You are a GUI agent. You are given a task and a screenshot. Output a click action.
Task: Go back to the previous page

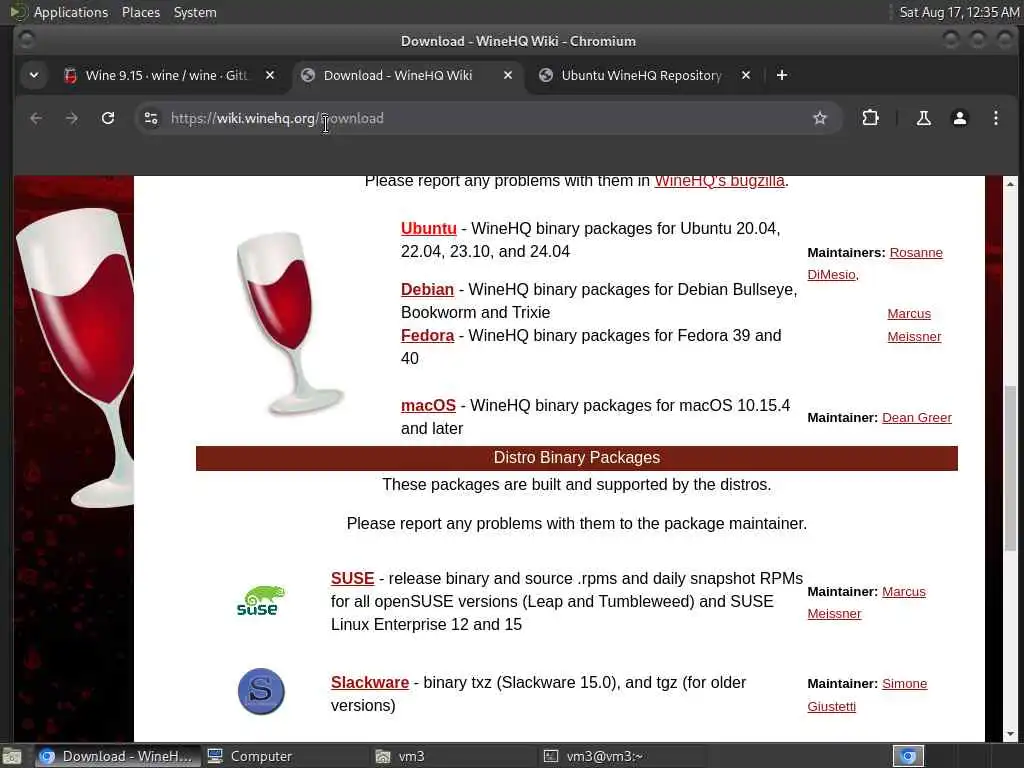point(36,118)
